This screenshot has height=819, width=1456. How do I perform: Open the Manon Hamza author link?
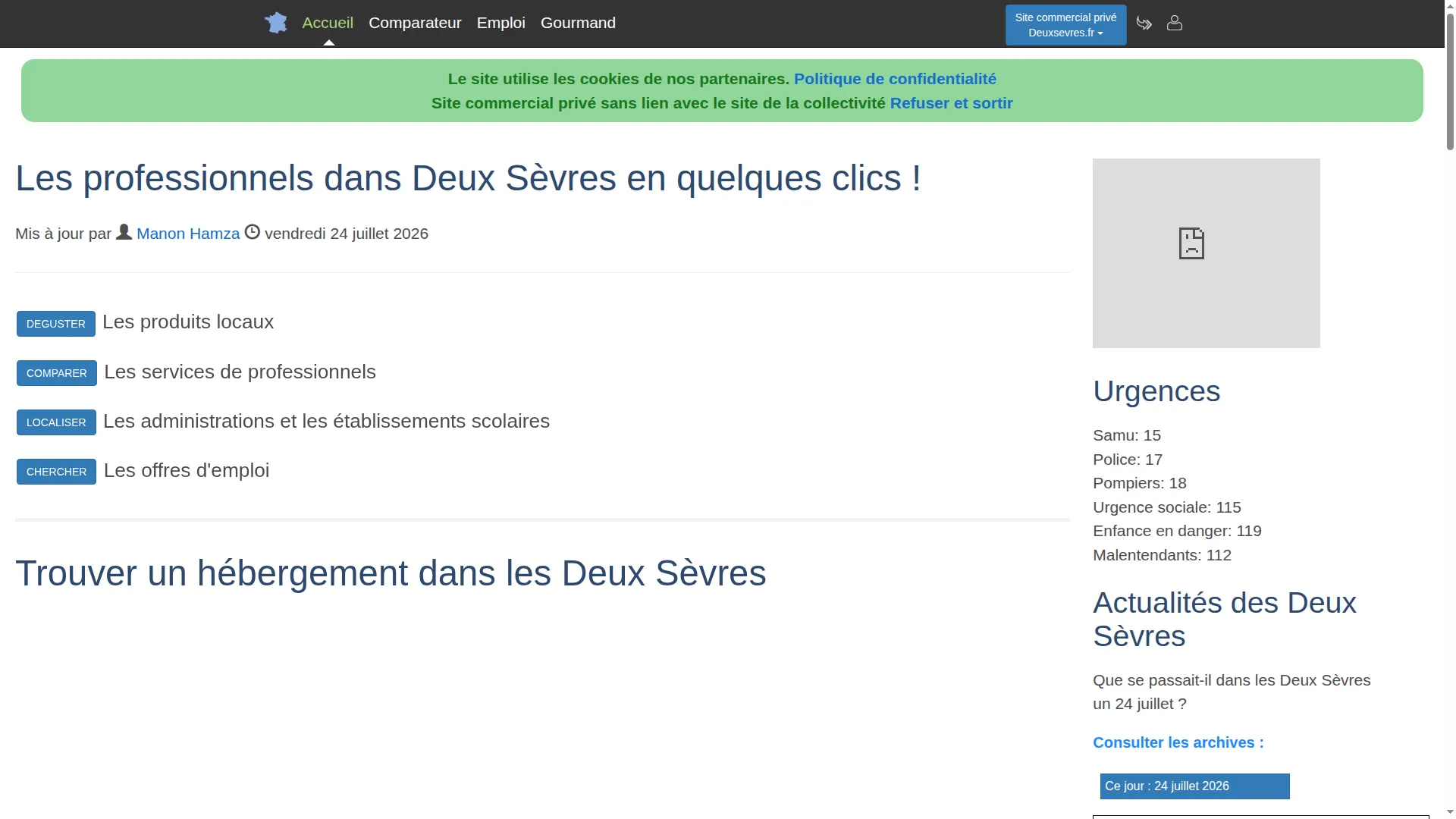[x=188, y=234]
